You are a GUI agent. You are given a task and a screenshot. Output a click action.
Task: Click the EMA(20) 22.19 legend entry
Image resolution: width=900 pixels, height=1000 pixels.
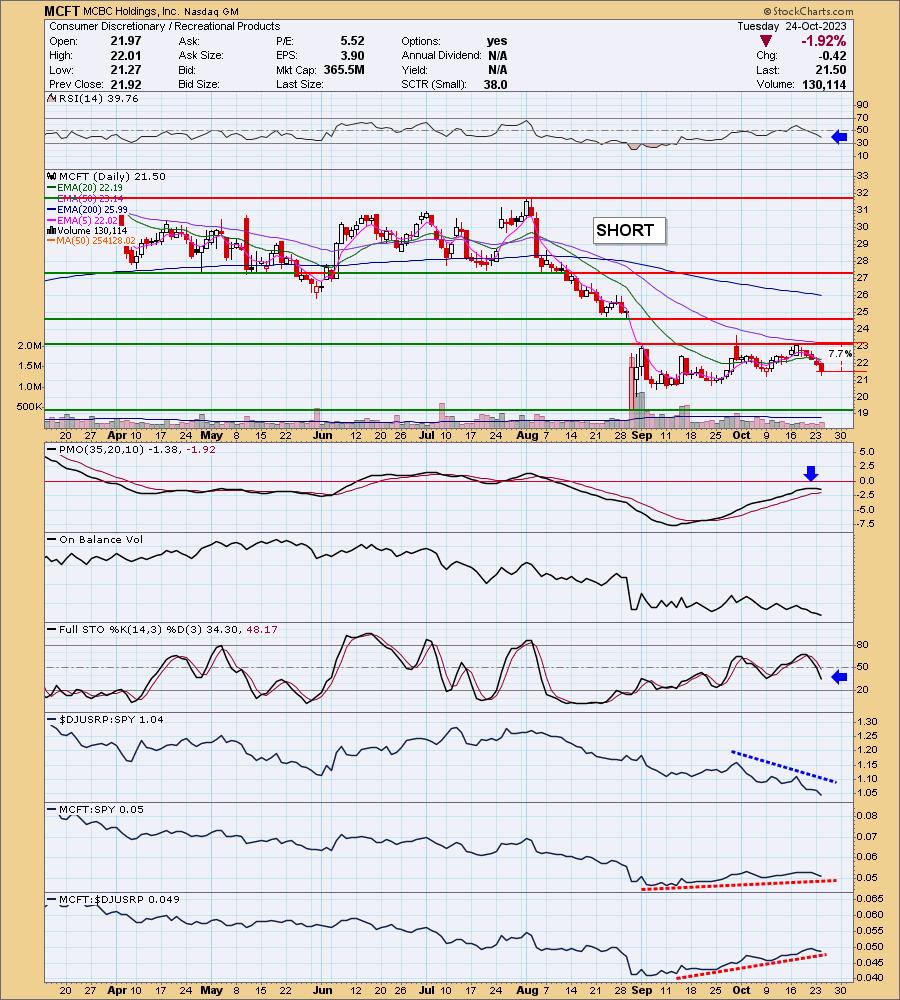[x=85, y=188]
